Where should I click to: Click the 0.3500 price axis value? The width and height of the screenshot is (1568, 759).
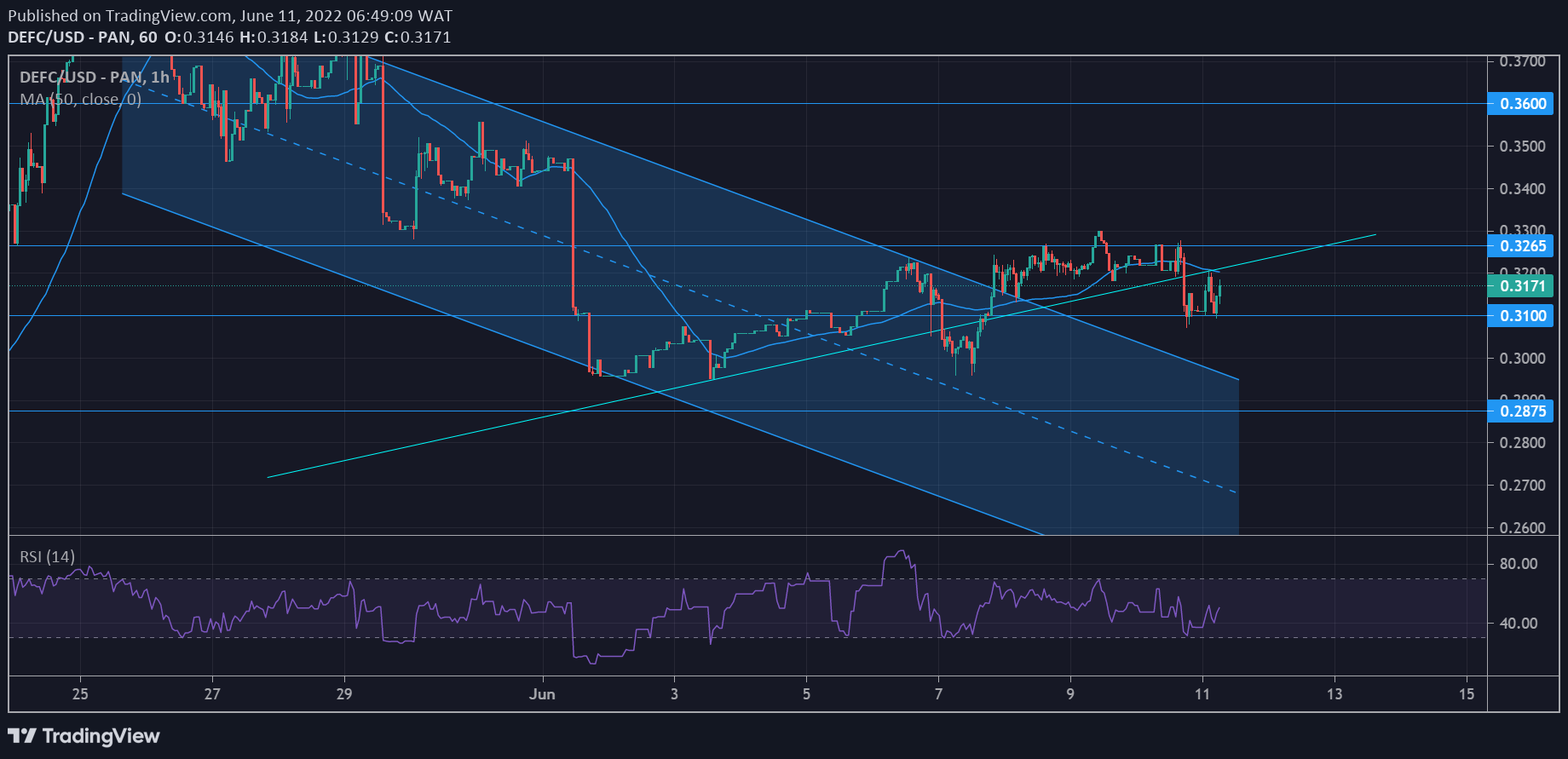pos(1523,147)
